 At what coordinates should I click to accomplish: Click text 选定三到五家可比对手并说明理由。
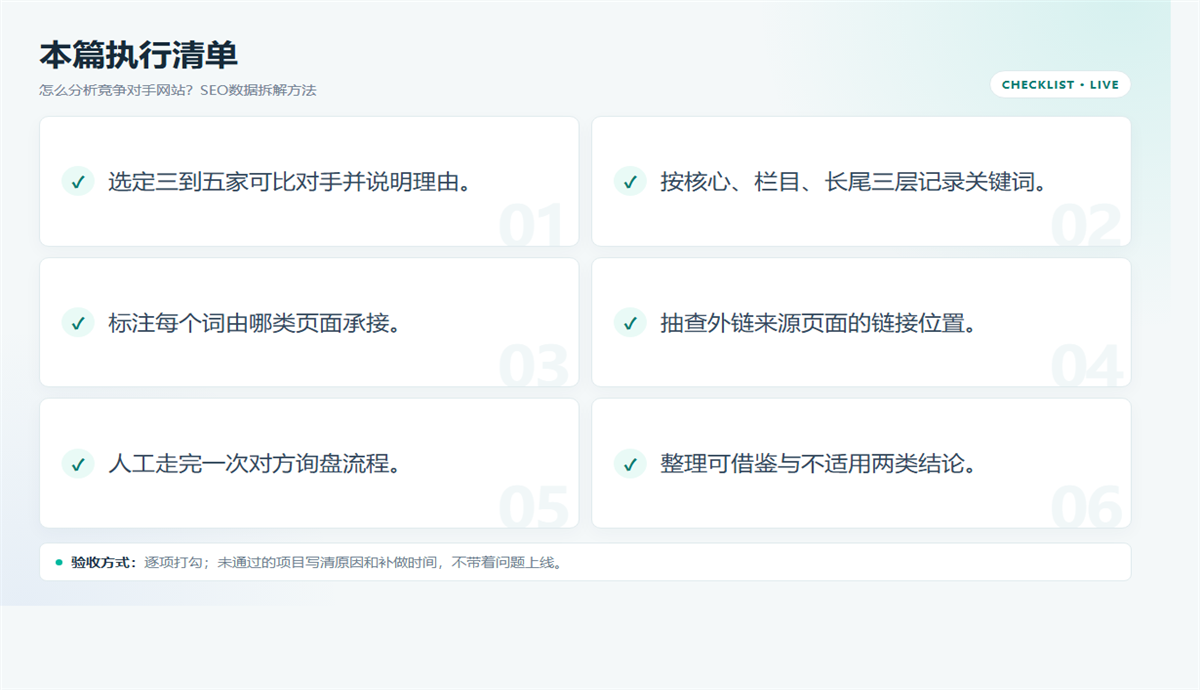[290, 182]
